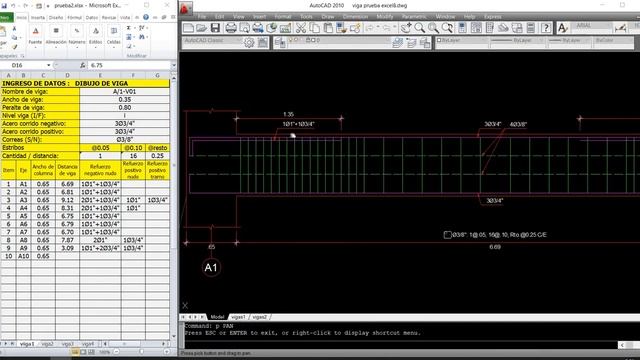Click the Open file icon in AutoCAD
The width and height of the screenshot is (640, 360).
tap(202, 28)
